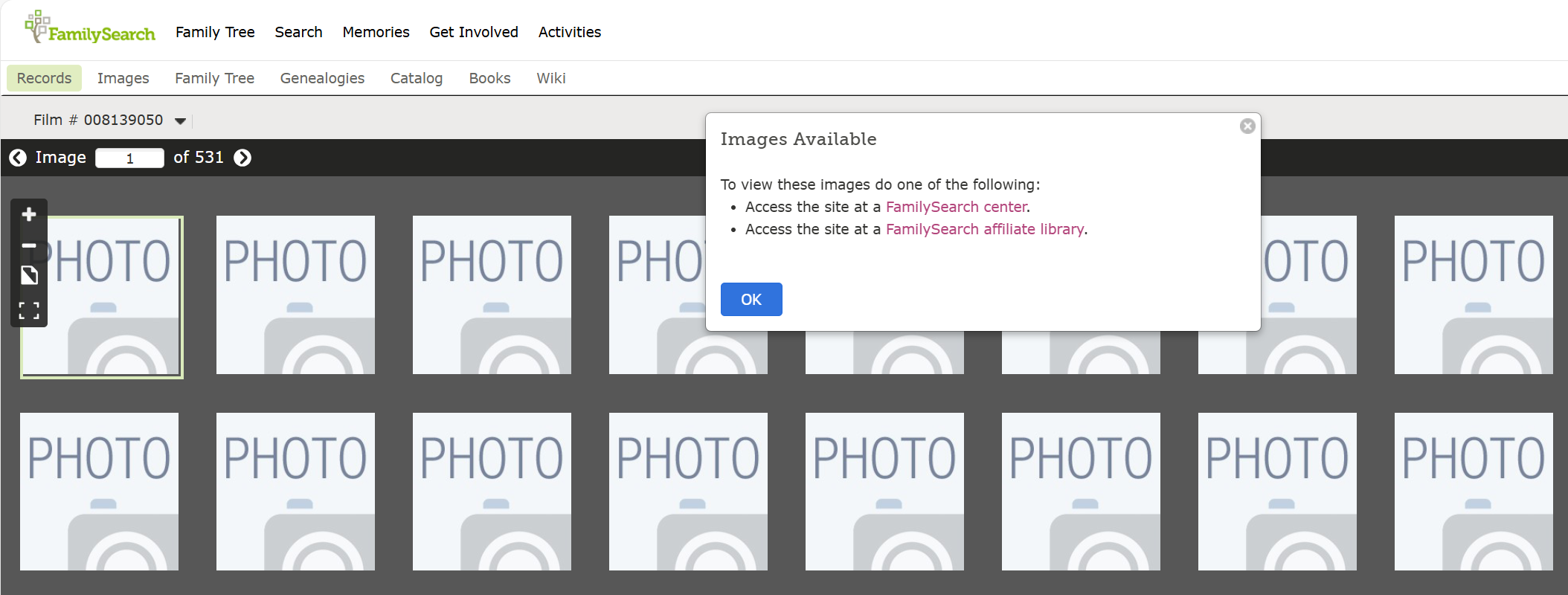
Task: Switch to the Images tab
Action: pos(123,78)
